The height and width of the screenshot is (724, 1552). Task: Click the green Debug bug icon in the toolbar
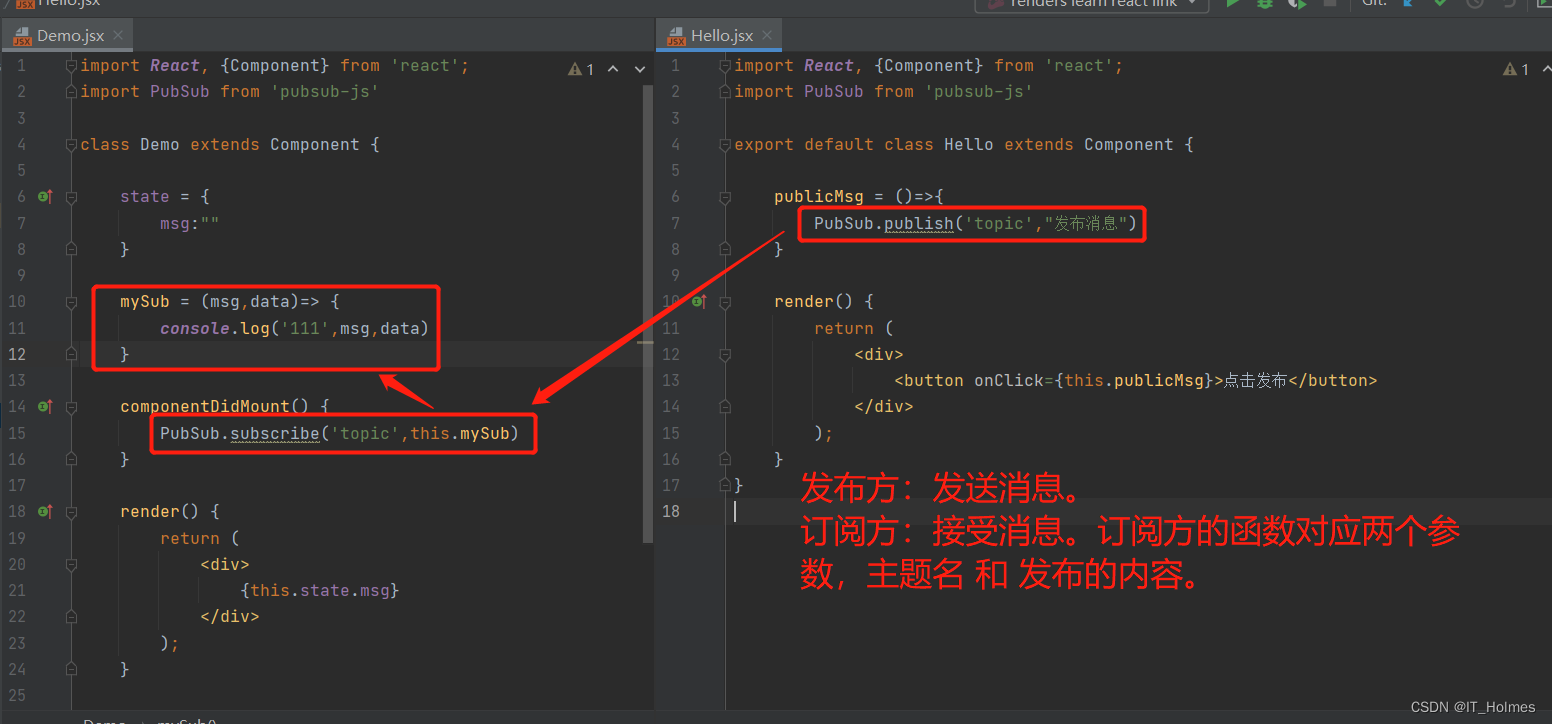pos(1265,3)
